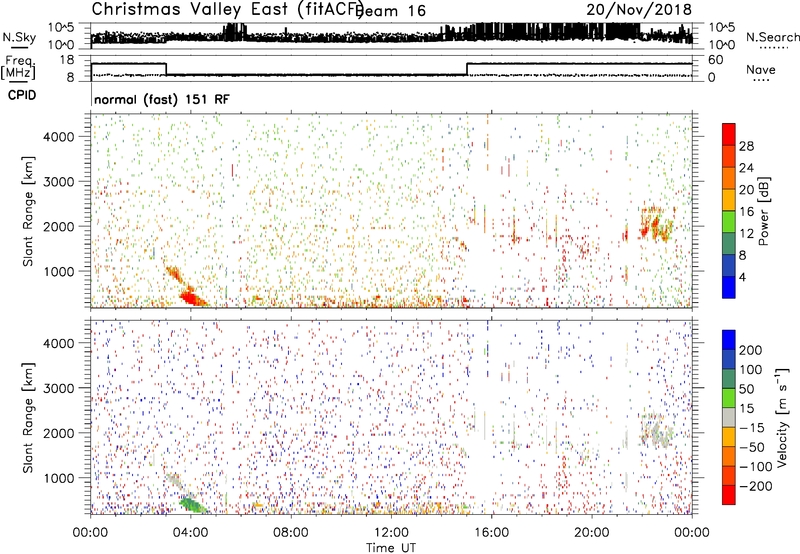800x554 pixels.
Task: Click the green echo near 04:00 in velocity panel
Action: (193, 505)
